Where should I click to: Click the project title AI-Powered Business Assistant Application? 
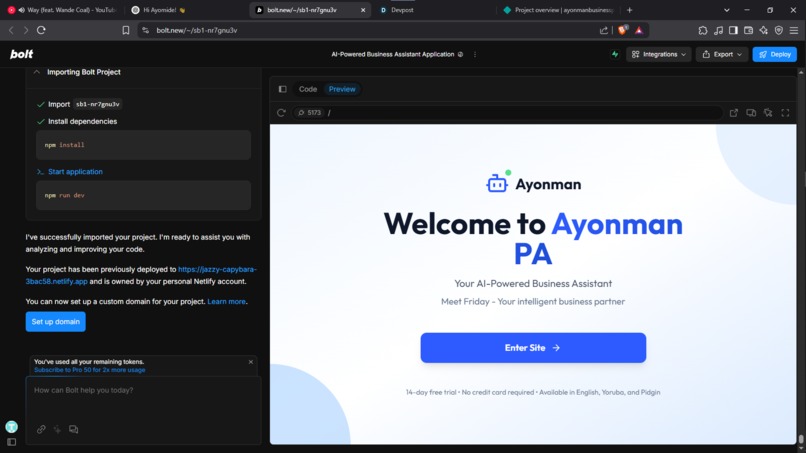pos(393,54)
